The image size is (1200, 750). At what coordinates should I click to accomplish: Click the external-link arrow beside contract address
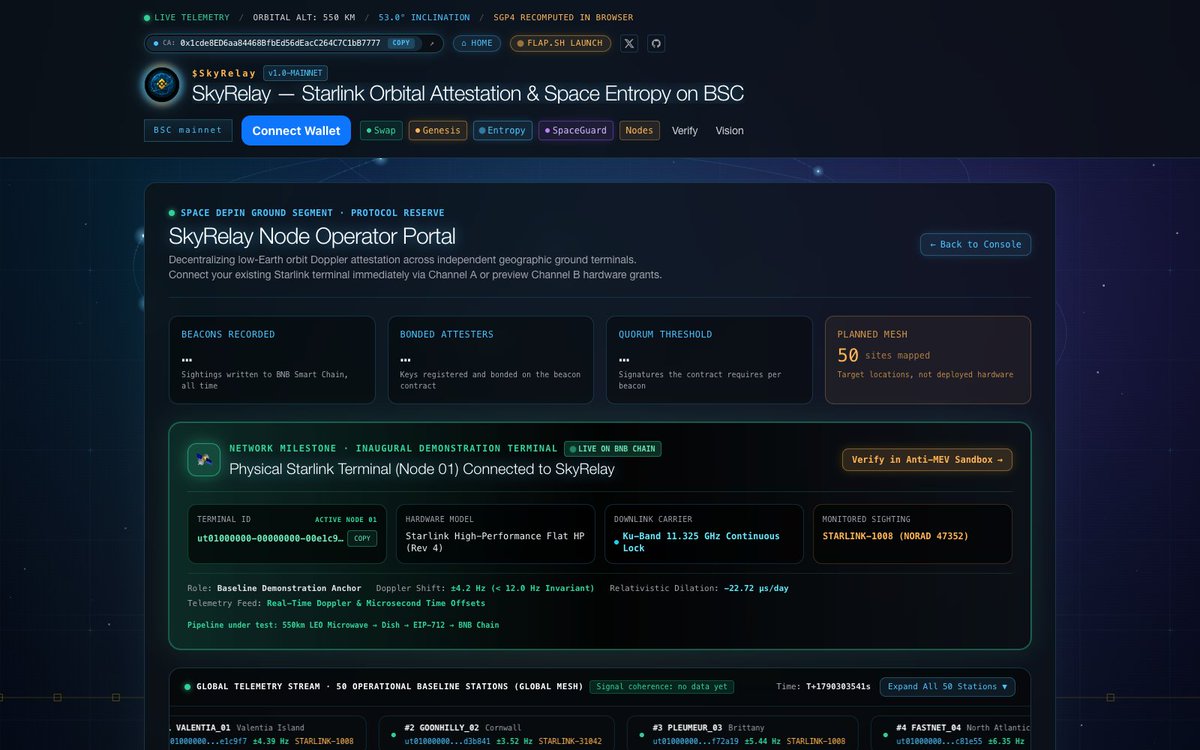coord(431,43)
